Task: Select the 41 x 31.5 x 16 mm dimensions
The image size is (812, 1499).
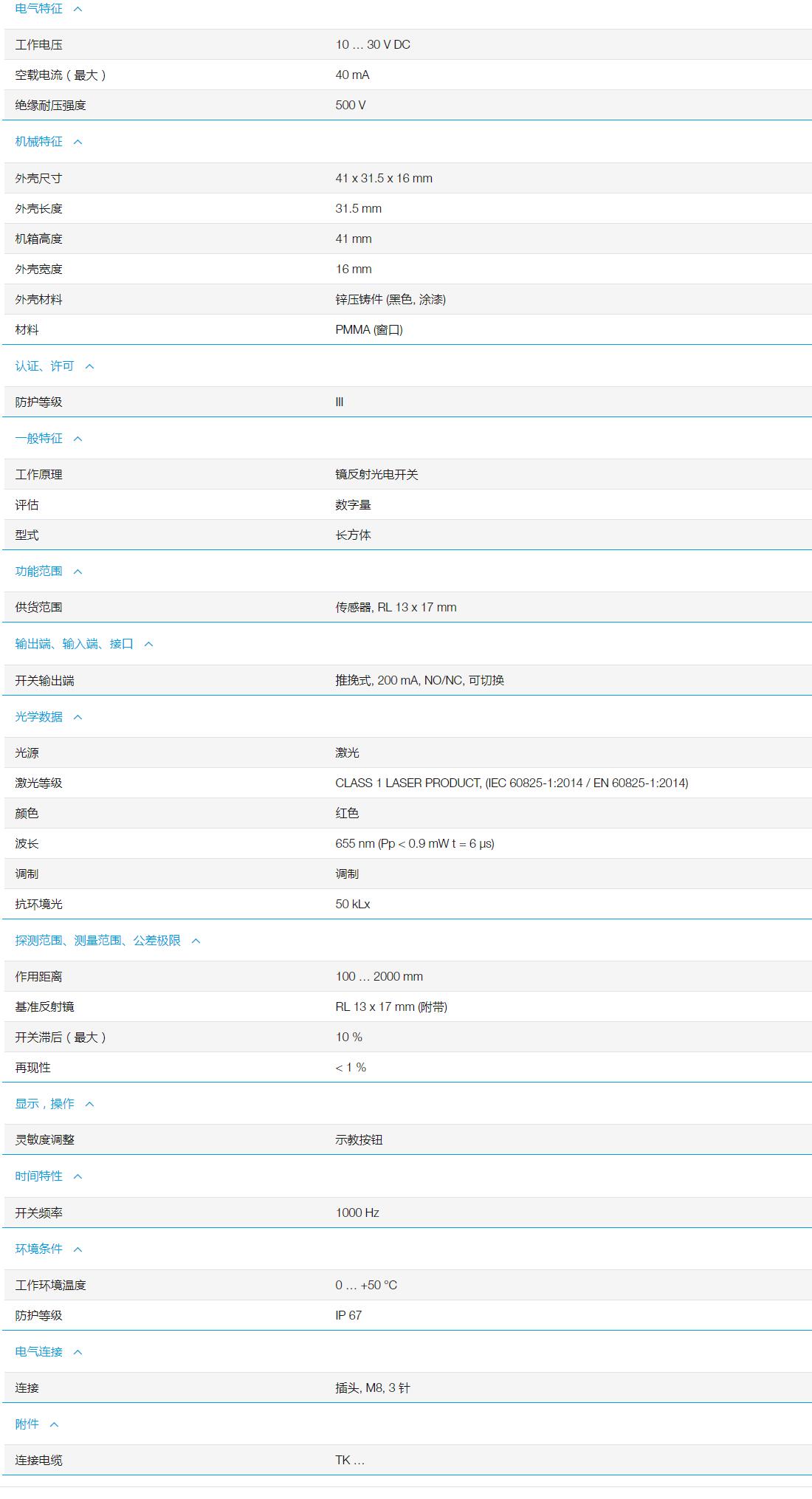Action: coord(384,179)
